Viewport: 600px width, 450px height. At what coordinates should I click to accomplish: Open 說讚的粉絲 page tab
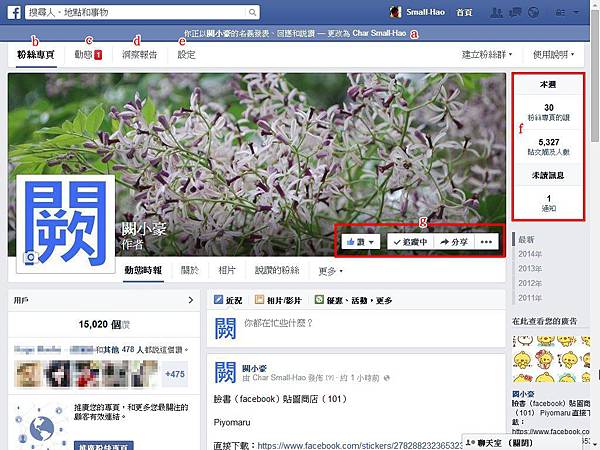tap(277, 271)
